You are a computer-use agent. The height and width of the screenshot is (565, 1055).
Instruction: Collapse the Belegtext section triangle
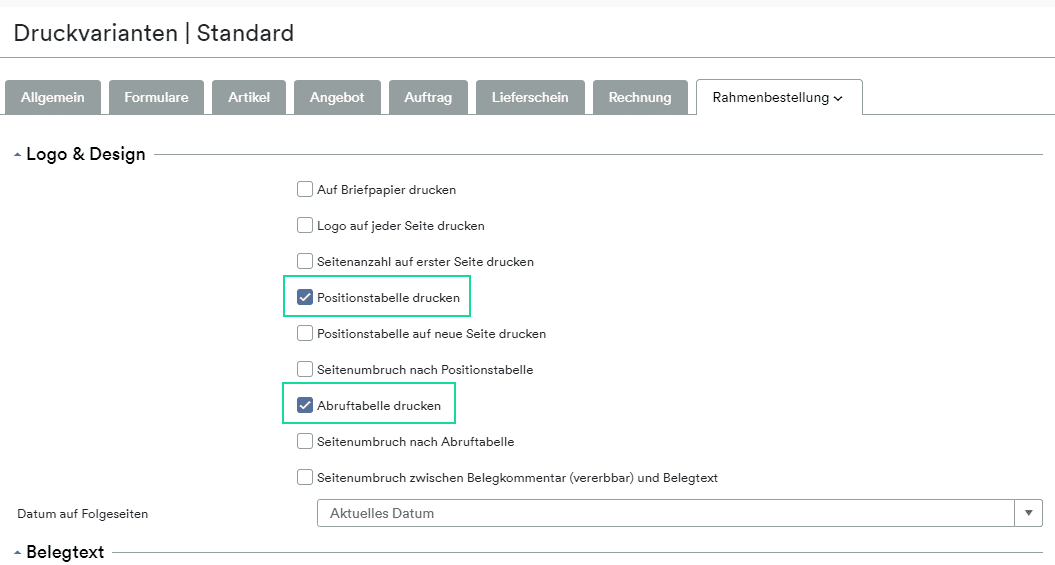point(17,553)
